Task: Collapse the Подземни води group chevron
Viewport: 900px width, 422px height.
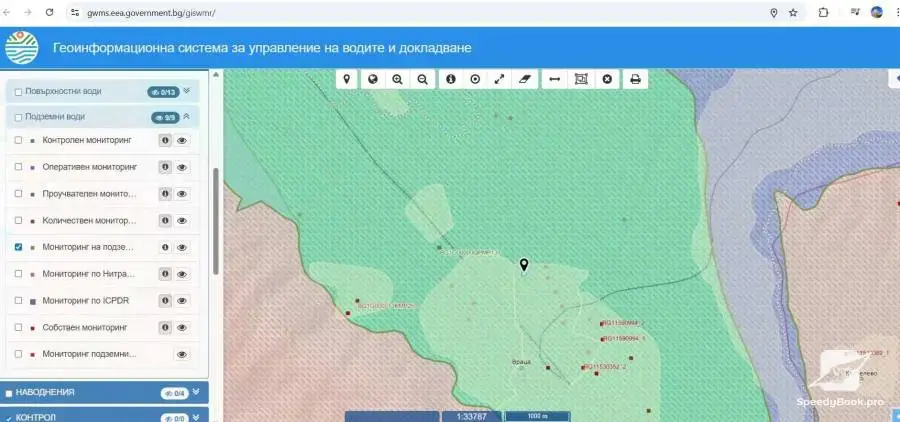Action: coord(187,117)
